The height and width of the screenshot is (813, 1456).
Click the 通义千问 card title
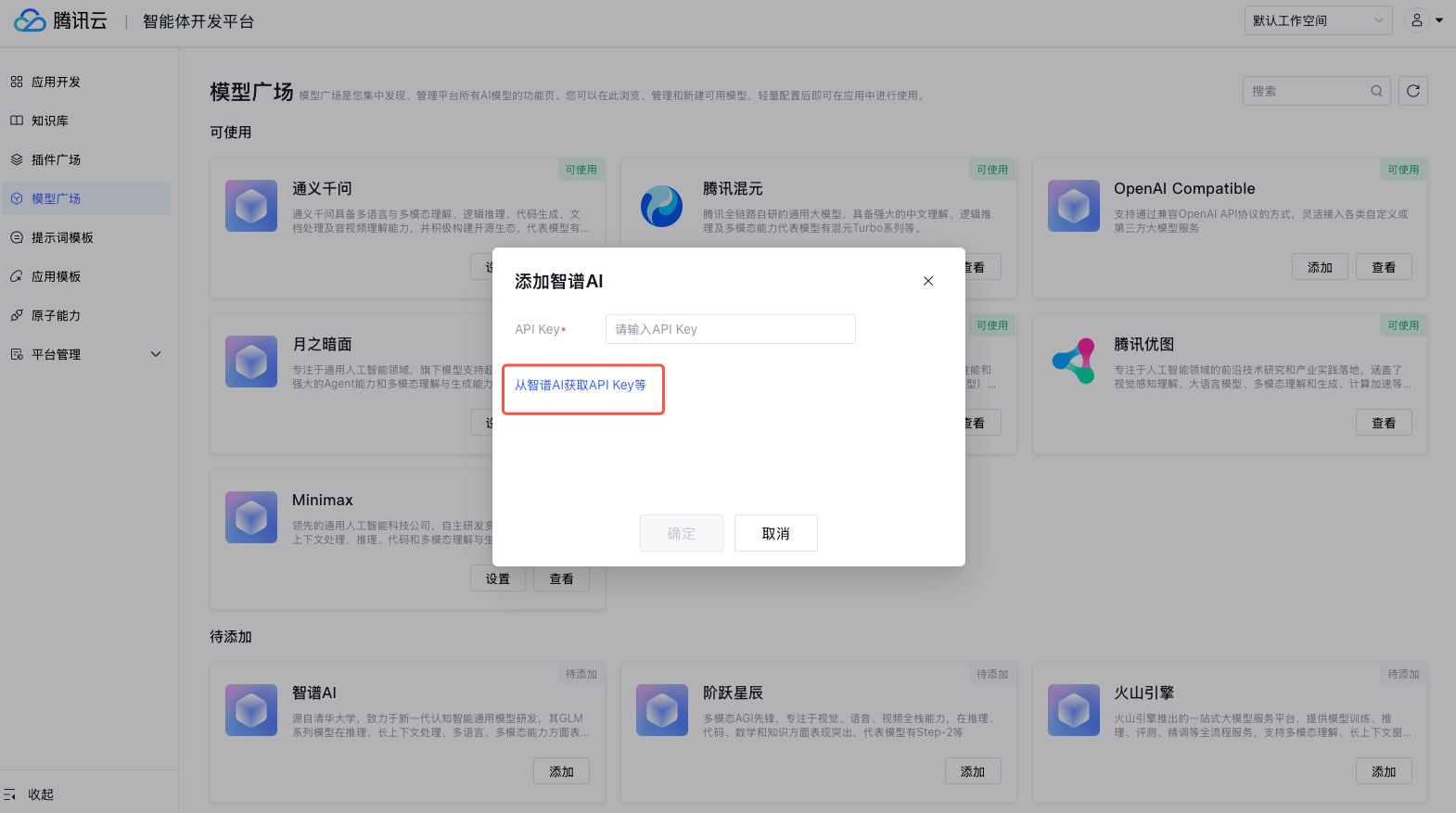[322, 188]
